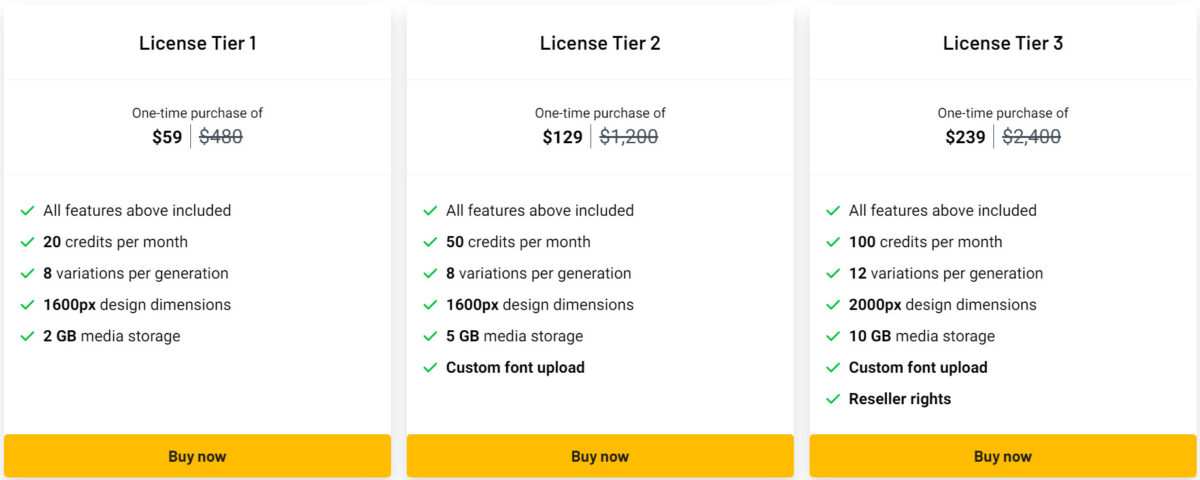Select the License Tier 3 heading

click(1003, 43)
